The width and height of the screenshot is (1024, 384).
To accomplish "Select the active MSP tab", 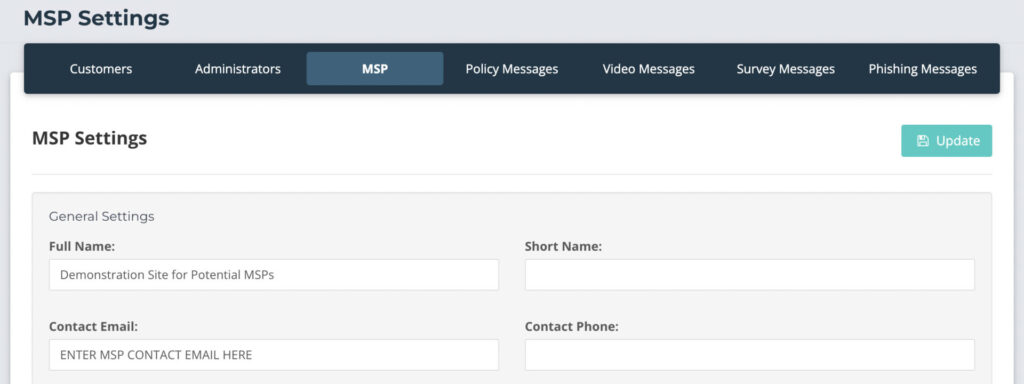I will (x=375, y=69).
